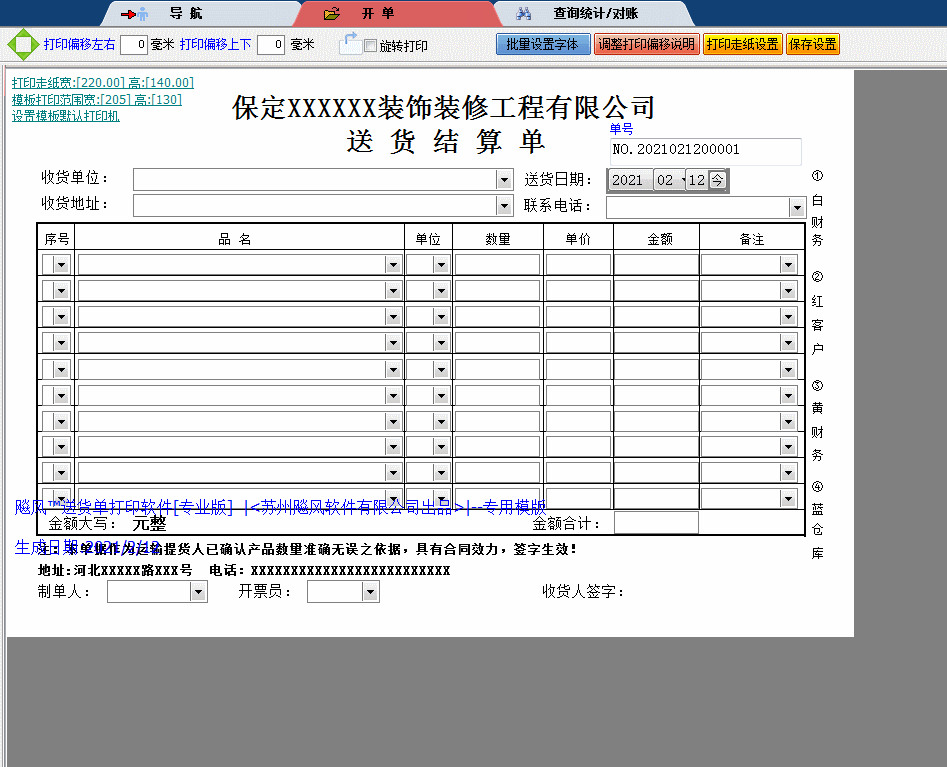Enable the 旋转打印 checkbox

click(371, 46)
